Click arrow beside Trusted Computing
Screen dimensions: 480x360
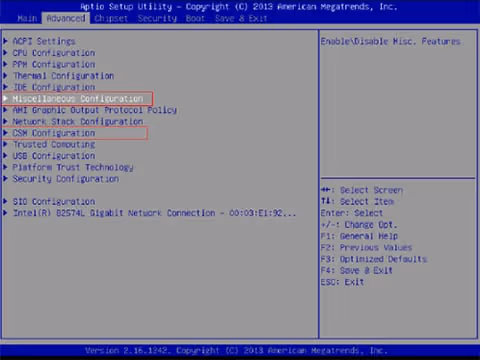[x=5, y=144]
